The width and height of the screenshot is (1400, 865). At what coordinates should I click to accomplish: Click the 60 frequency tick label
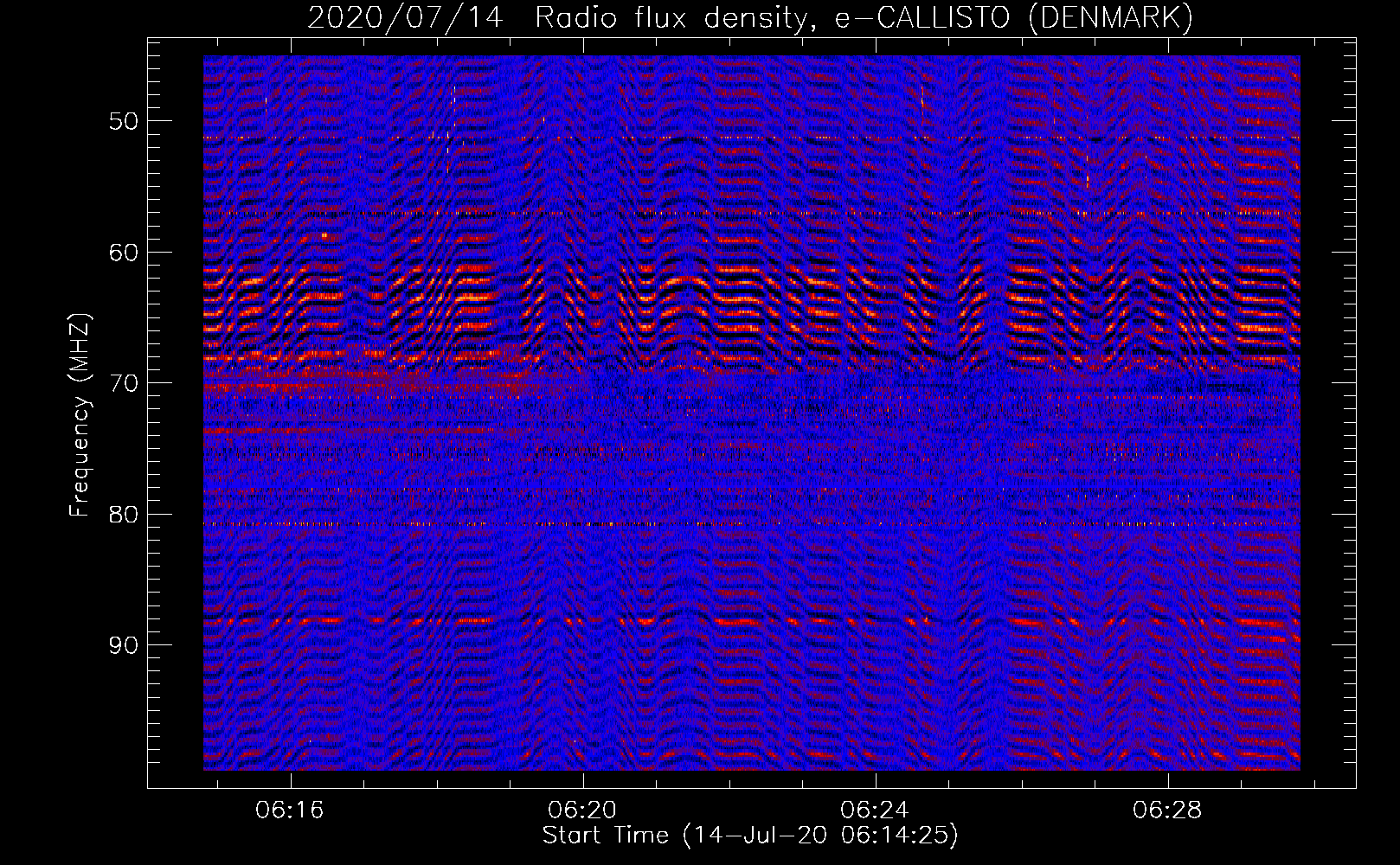tap(123, 253)
